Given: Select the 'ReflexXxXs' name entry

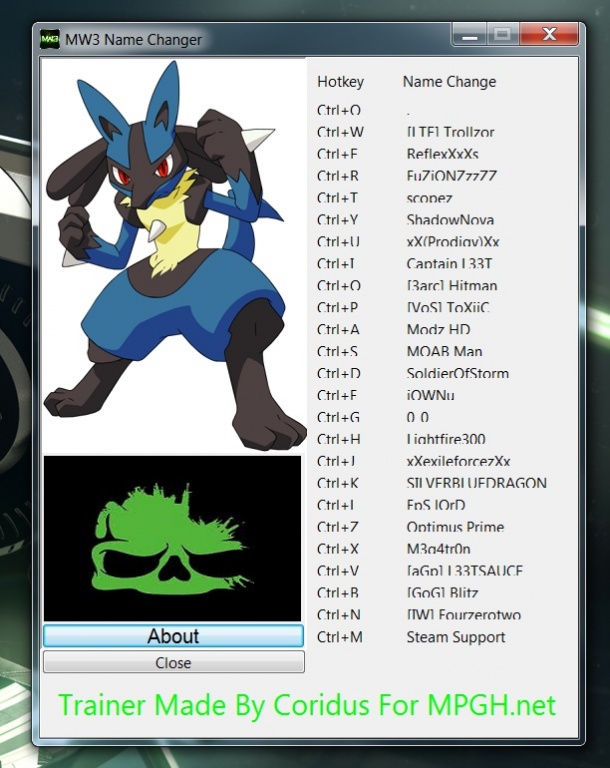Looking at the screenshot, I should (x=442, y=154).
